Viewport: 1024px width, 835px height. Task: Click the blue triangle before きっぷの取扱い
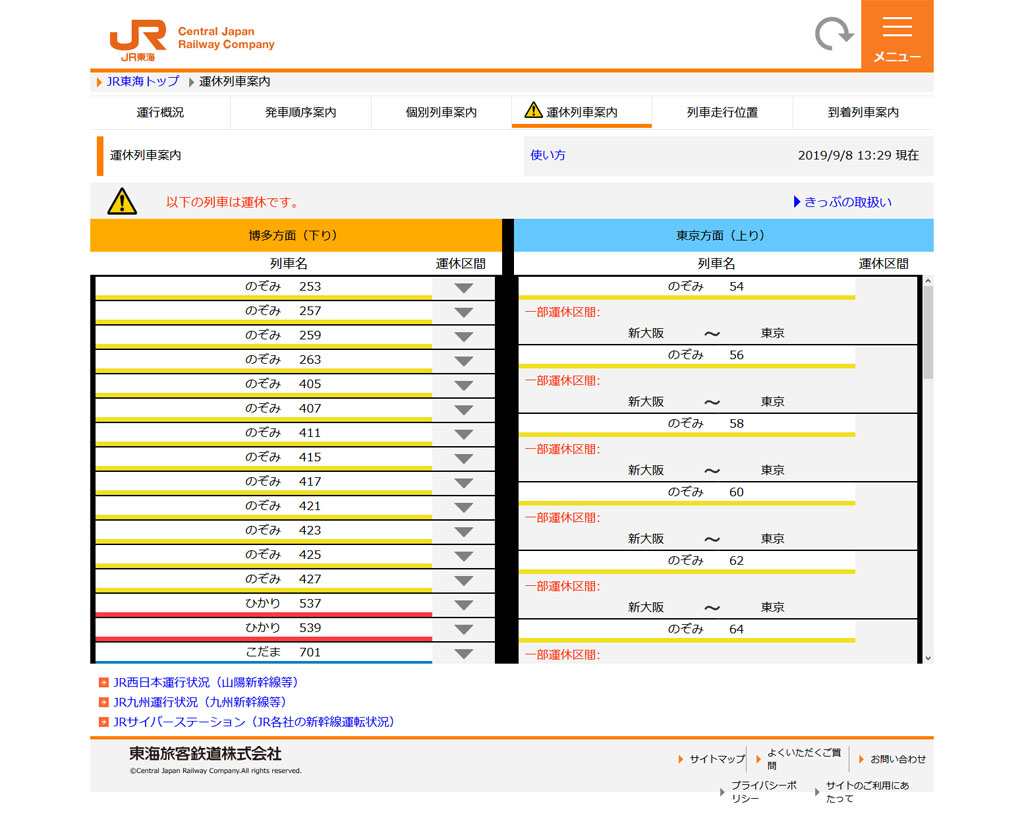797,202
